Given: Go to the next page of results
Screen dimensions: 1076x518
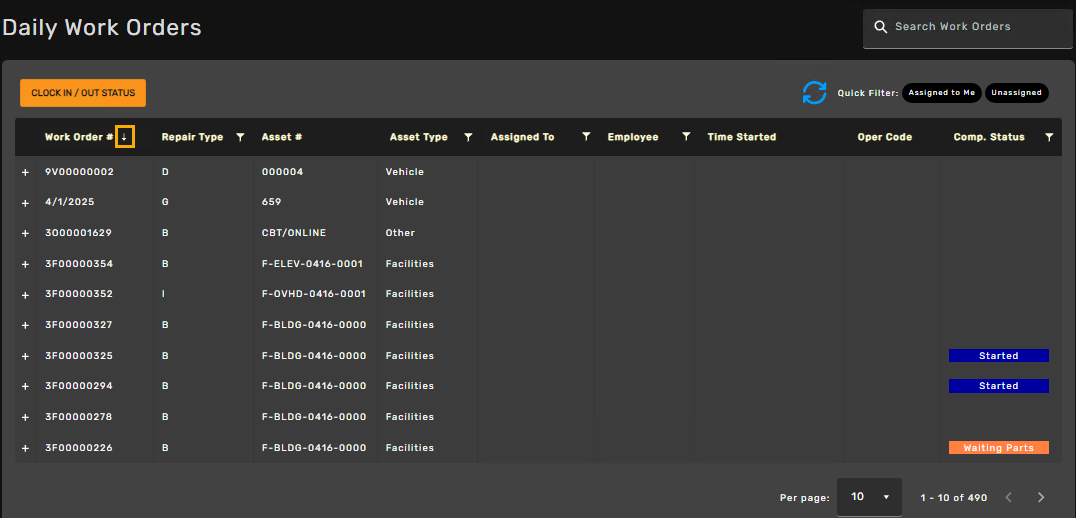Looking at the screenshot, I should (1041, 497).
